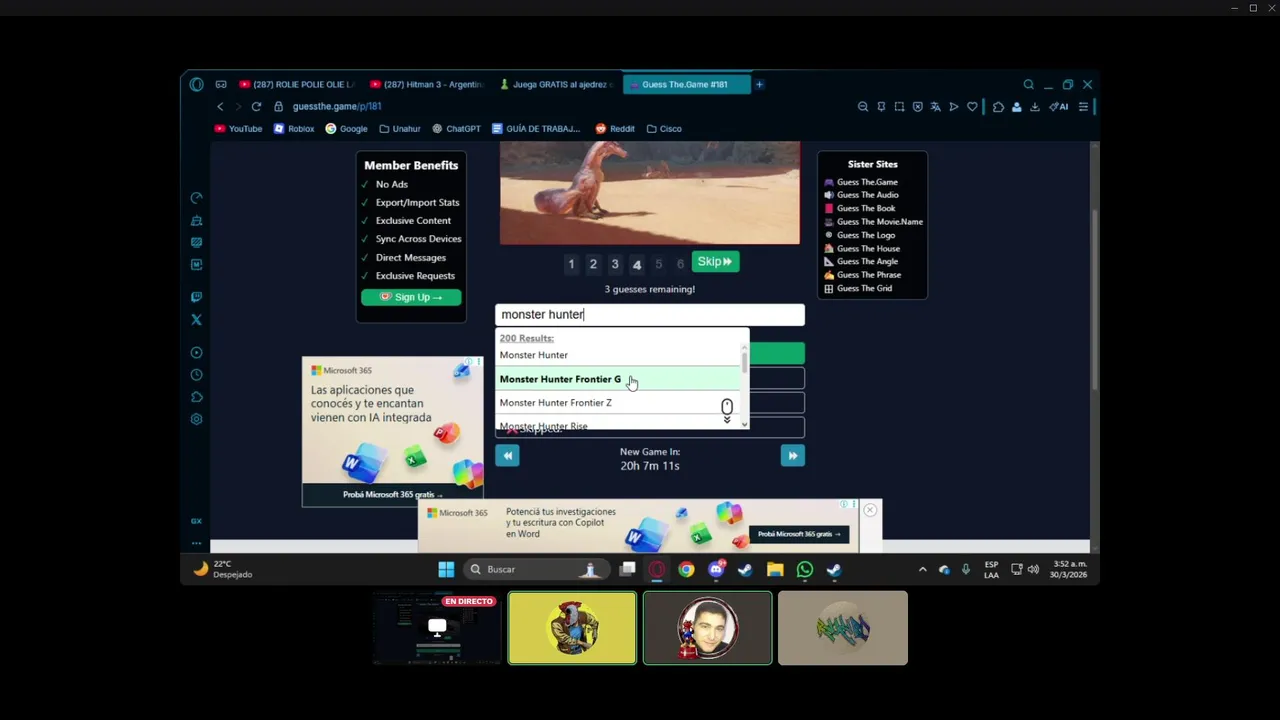Show screenshot number 3

pos(615,264)
